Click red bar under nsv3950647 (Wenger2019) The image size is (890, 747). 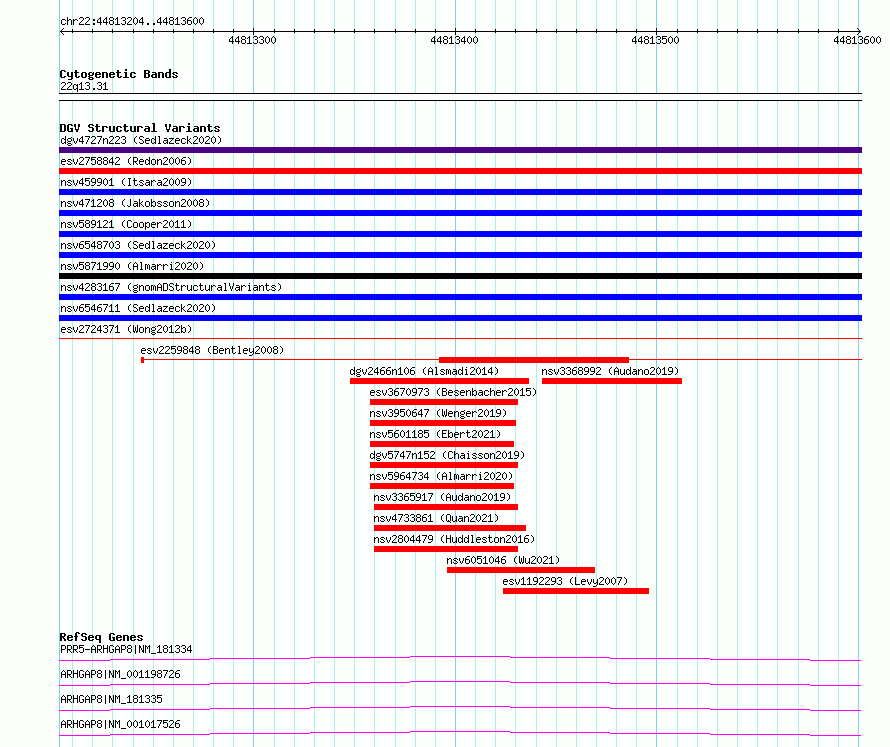point(443,423)
